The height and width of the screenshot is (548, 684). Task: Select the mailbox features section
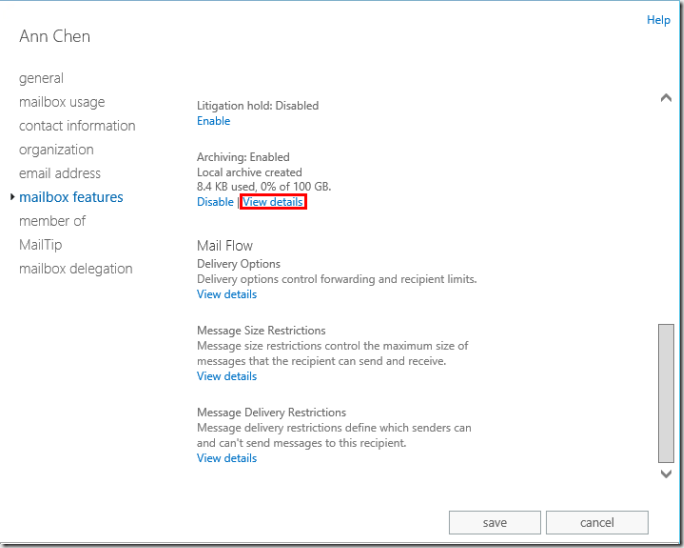(71, 197)
